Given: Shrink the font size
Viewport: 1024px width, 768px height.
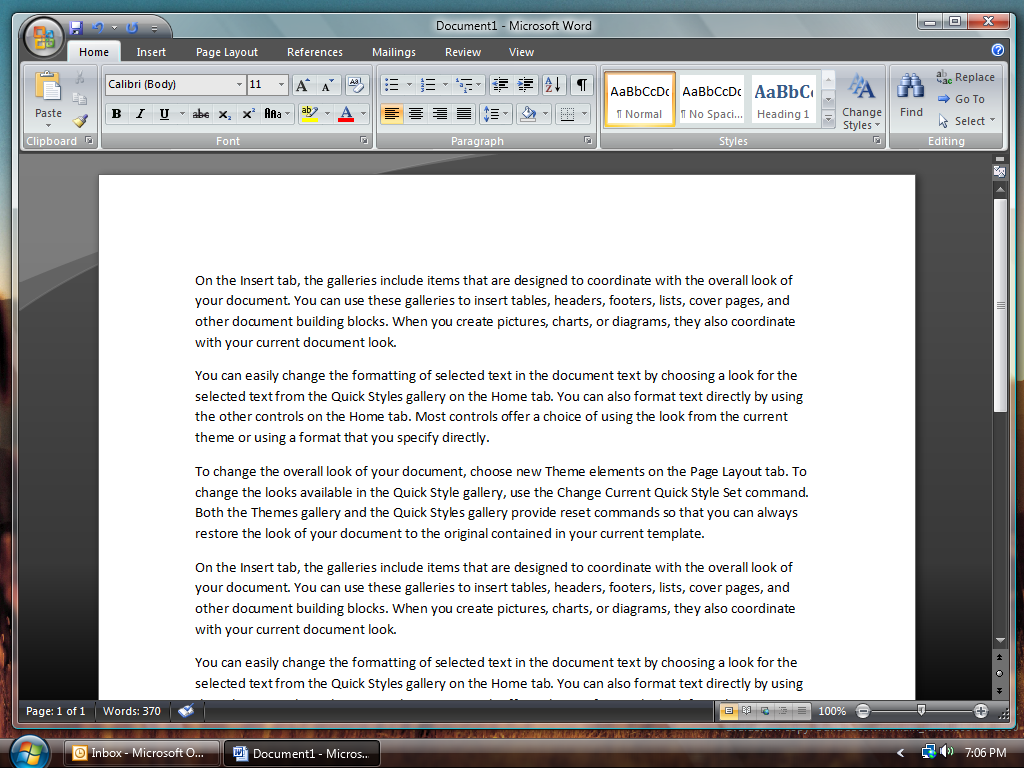Looking at the screenshot, I should (327, 85).
